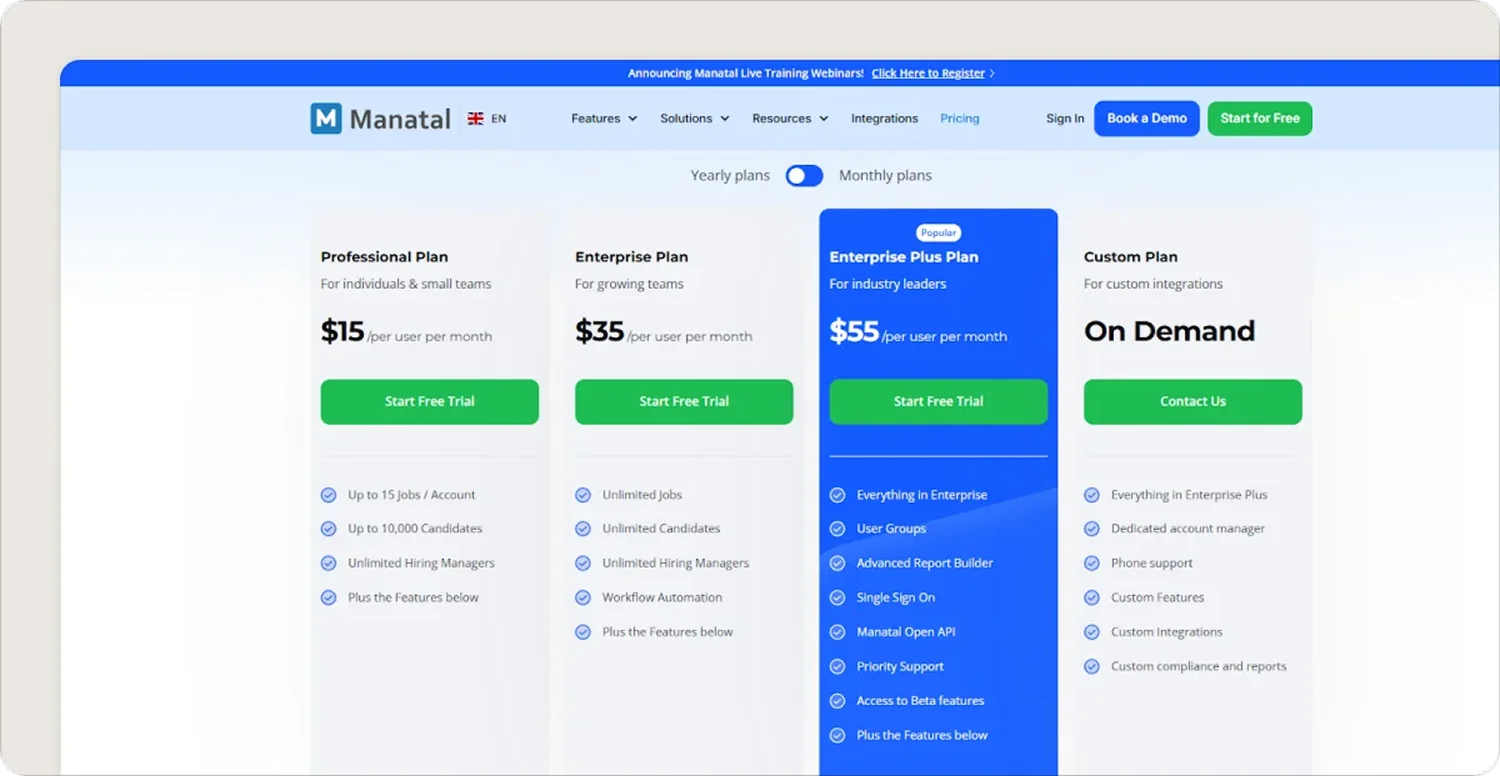Click checkmark icon beside Single Sign On
This screenshot has height=776, width=1500.
pyautogui.click(x=838, y=598)
